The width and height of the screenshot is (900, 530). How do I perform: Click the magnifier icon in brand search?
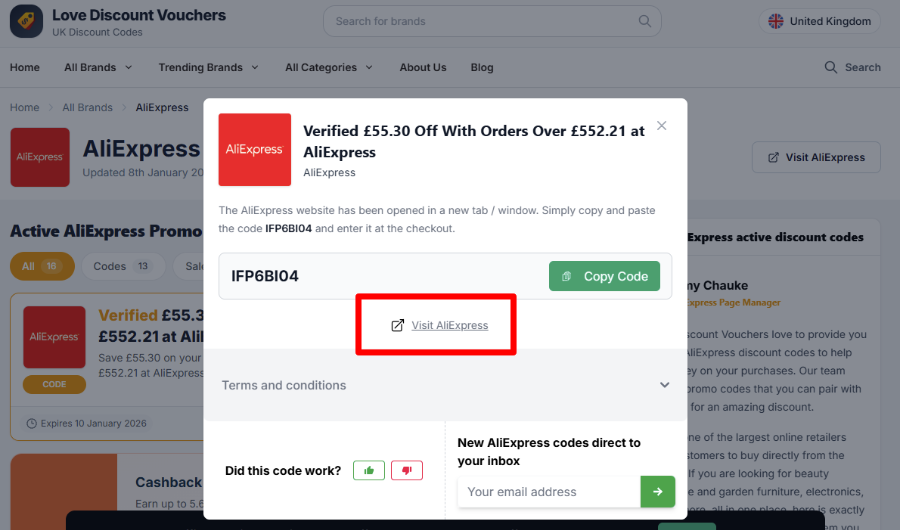[645, 21]
